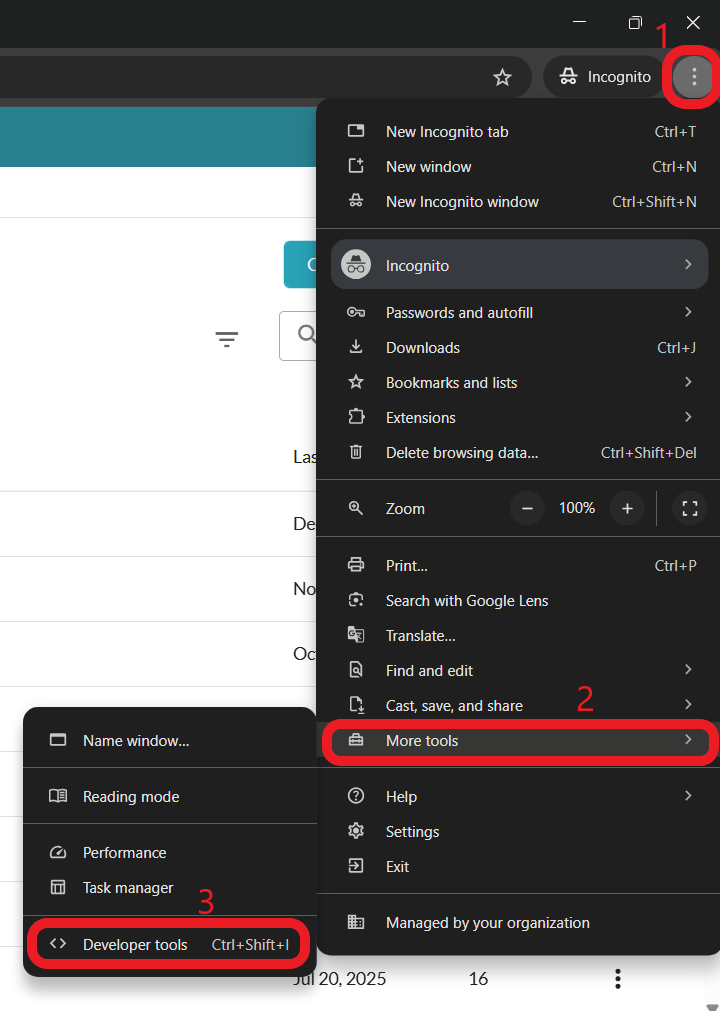Select New window menu entry
Viewport: 720px width, 1011px height.
pyautogui.click(x=519, y=166)
